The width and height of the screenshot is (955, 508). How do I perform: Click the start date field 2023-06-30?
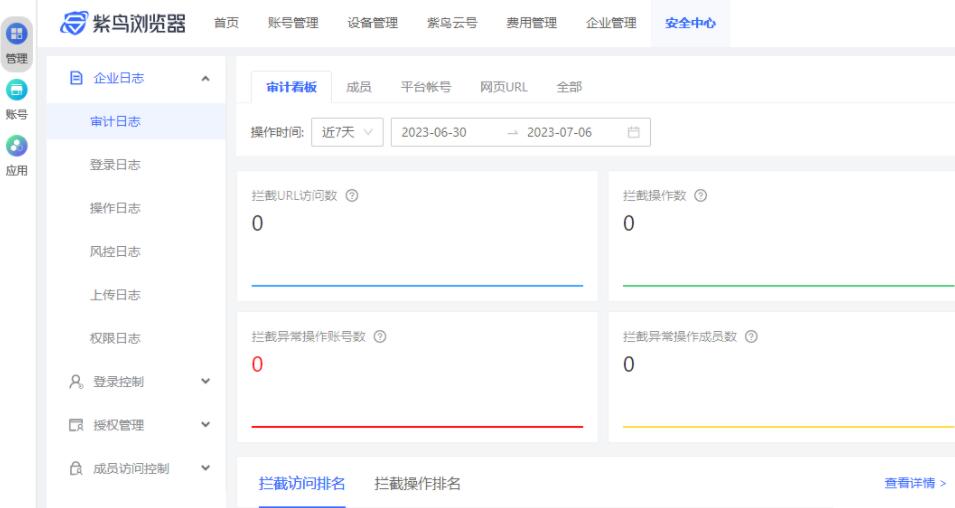tap(434, 132)
